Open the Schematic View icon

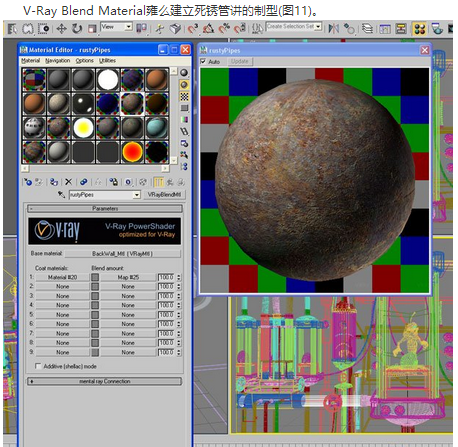(401, 29)
